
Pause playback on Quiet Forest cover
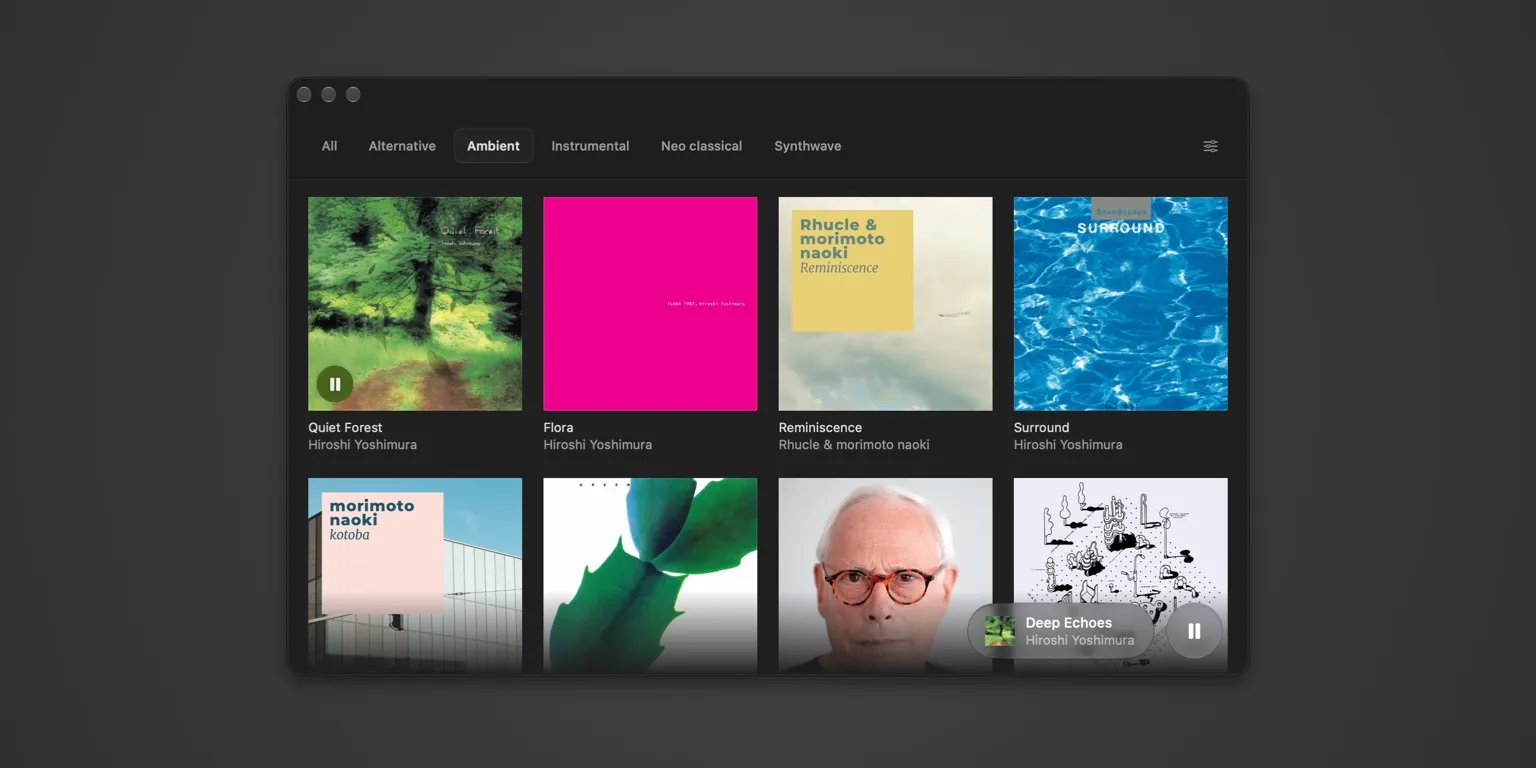coord(335,384)
